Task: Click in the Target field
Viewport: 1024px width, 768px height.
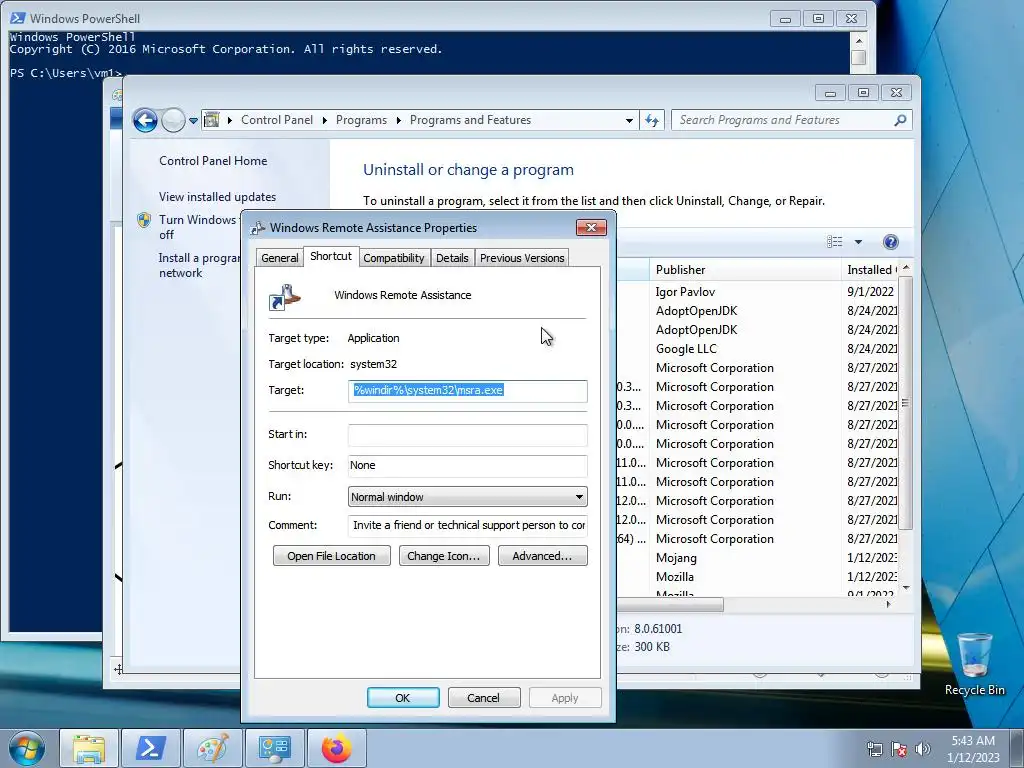Action: tap(468, 391)
